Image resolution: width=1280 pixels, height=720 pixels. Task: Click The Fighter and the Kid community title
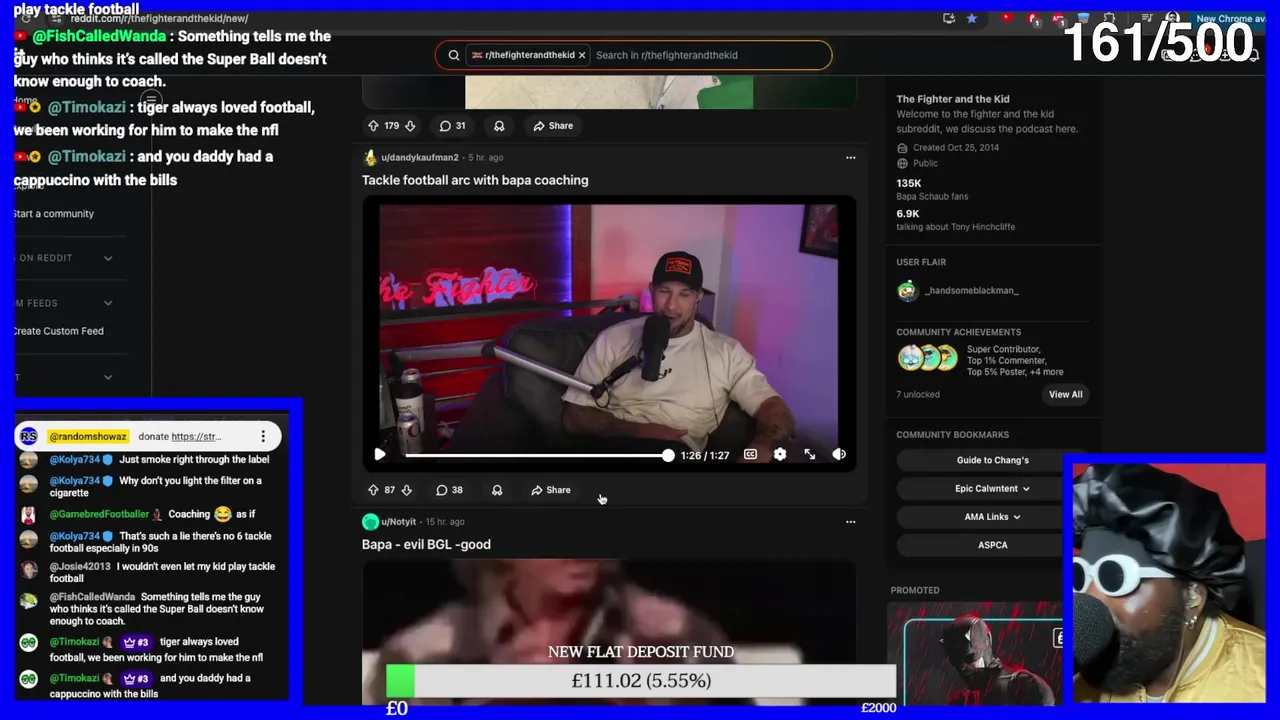952,99
